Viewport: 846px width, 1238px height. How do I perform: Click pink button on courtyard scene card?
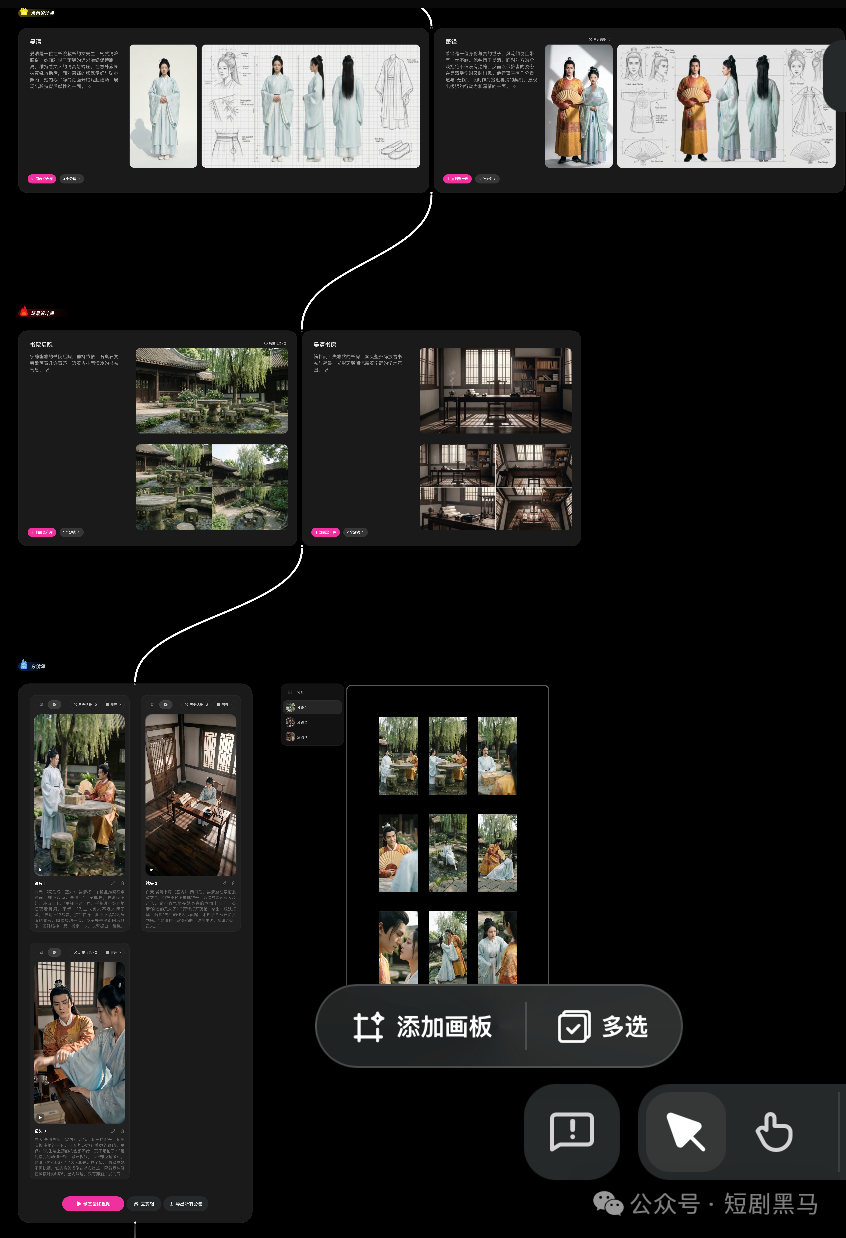tap(41, 532)
